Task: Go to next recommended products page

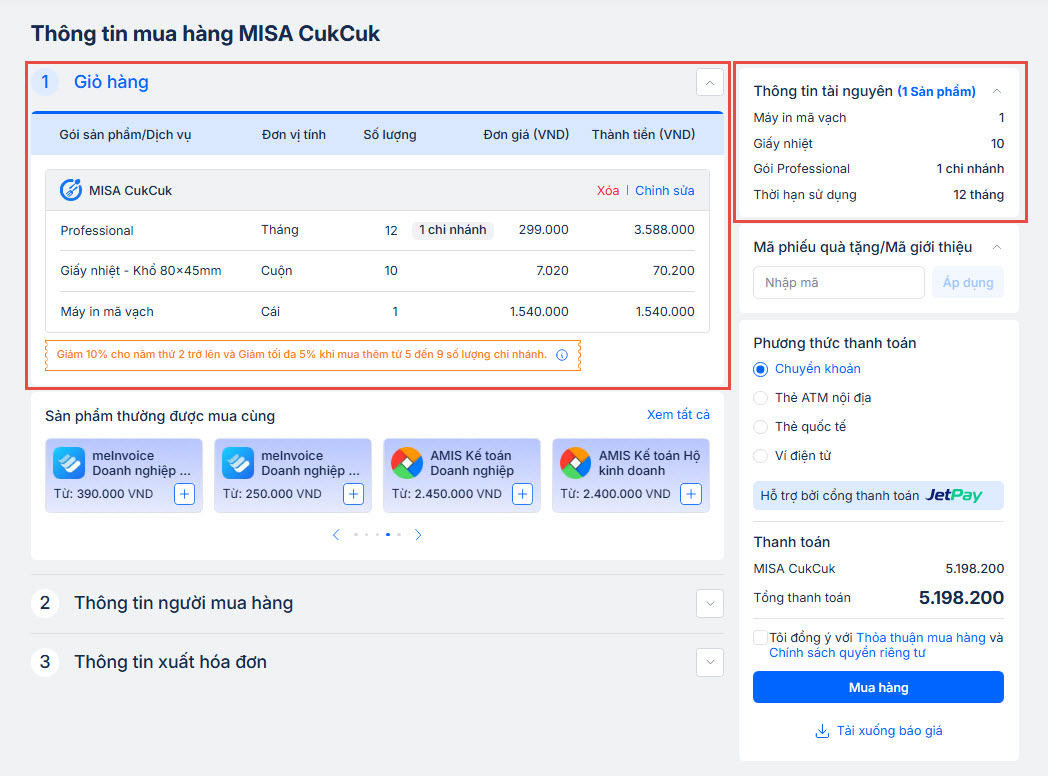Action: [x=418, y=535]
